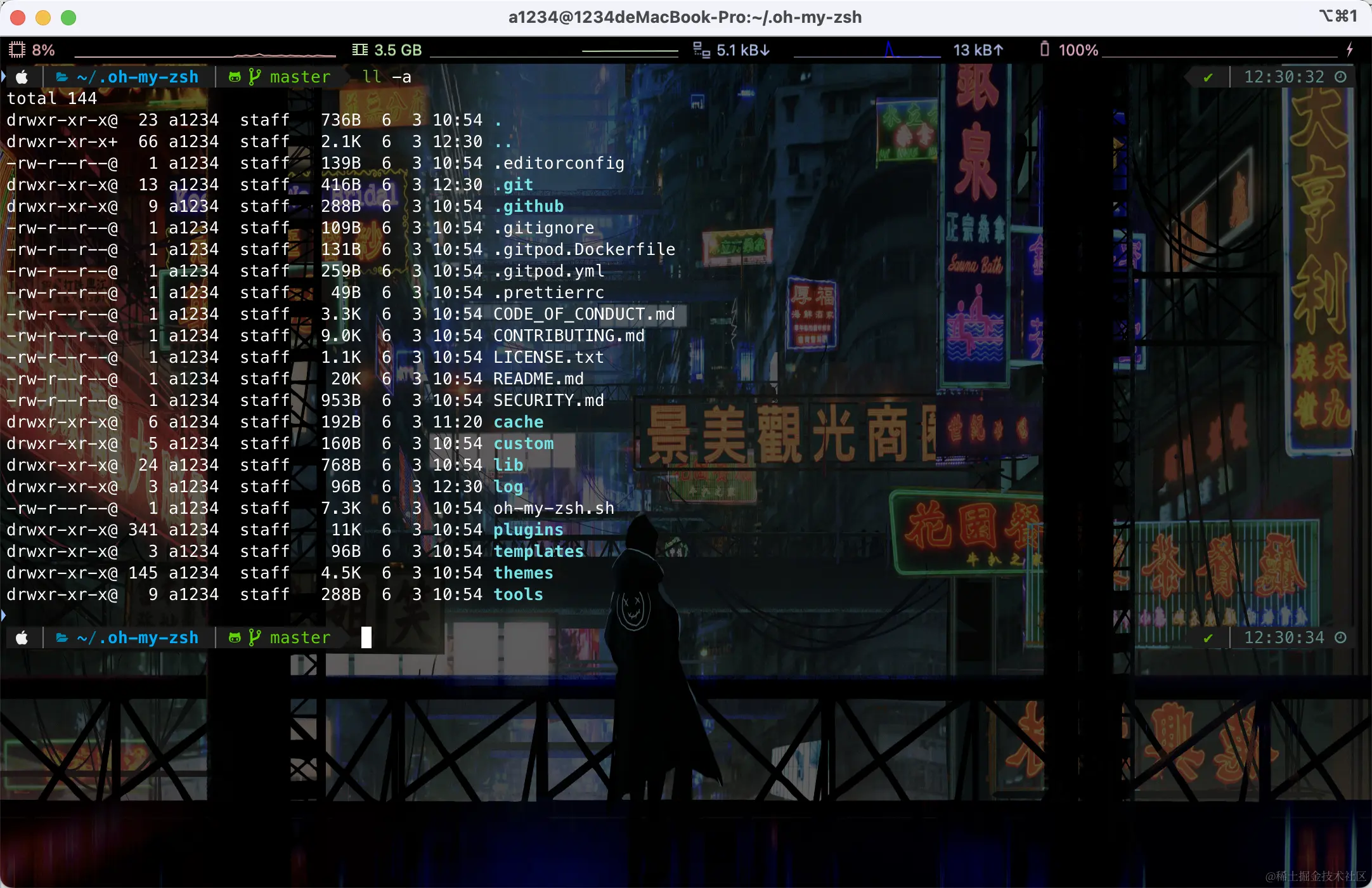
Task: Click the 13 kB upload value
Action: [x=978, y=50]
